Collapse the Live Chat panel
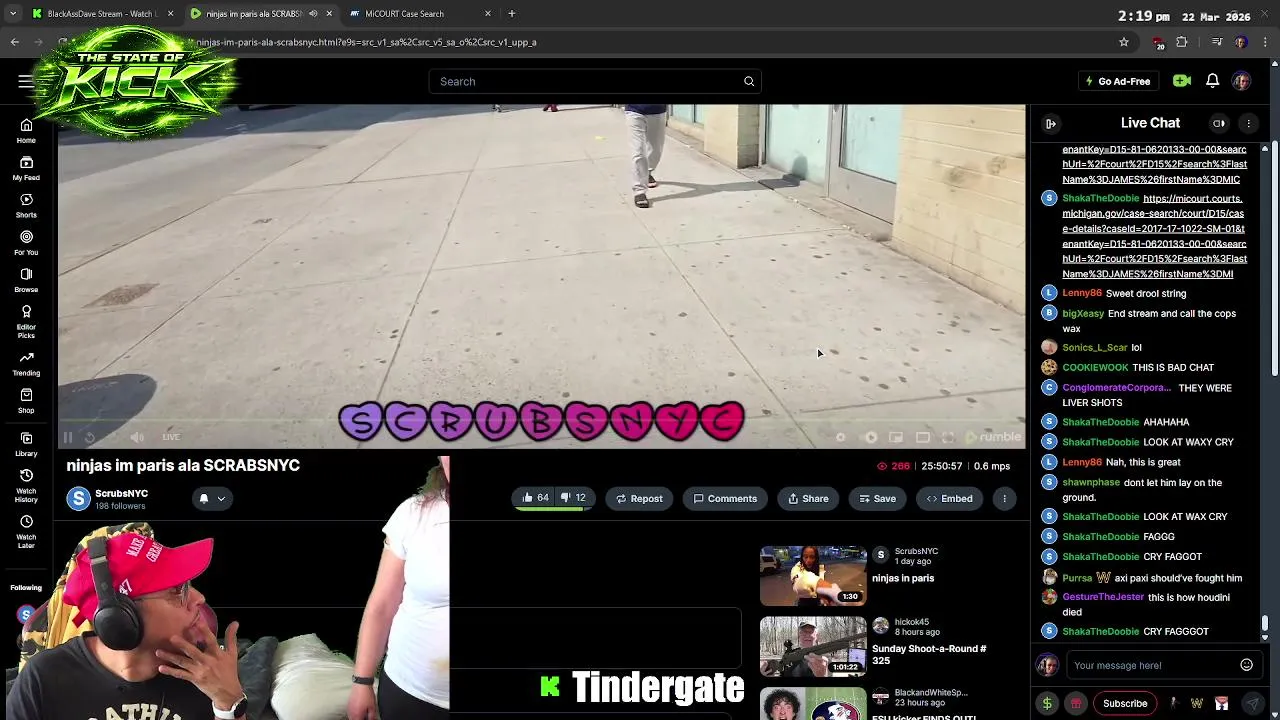This screenshot has height=720, width=1280. (1051, 123)
